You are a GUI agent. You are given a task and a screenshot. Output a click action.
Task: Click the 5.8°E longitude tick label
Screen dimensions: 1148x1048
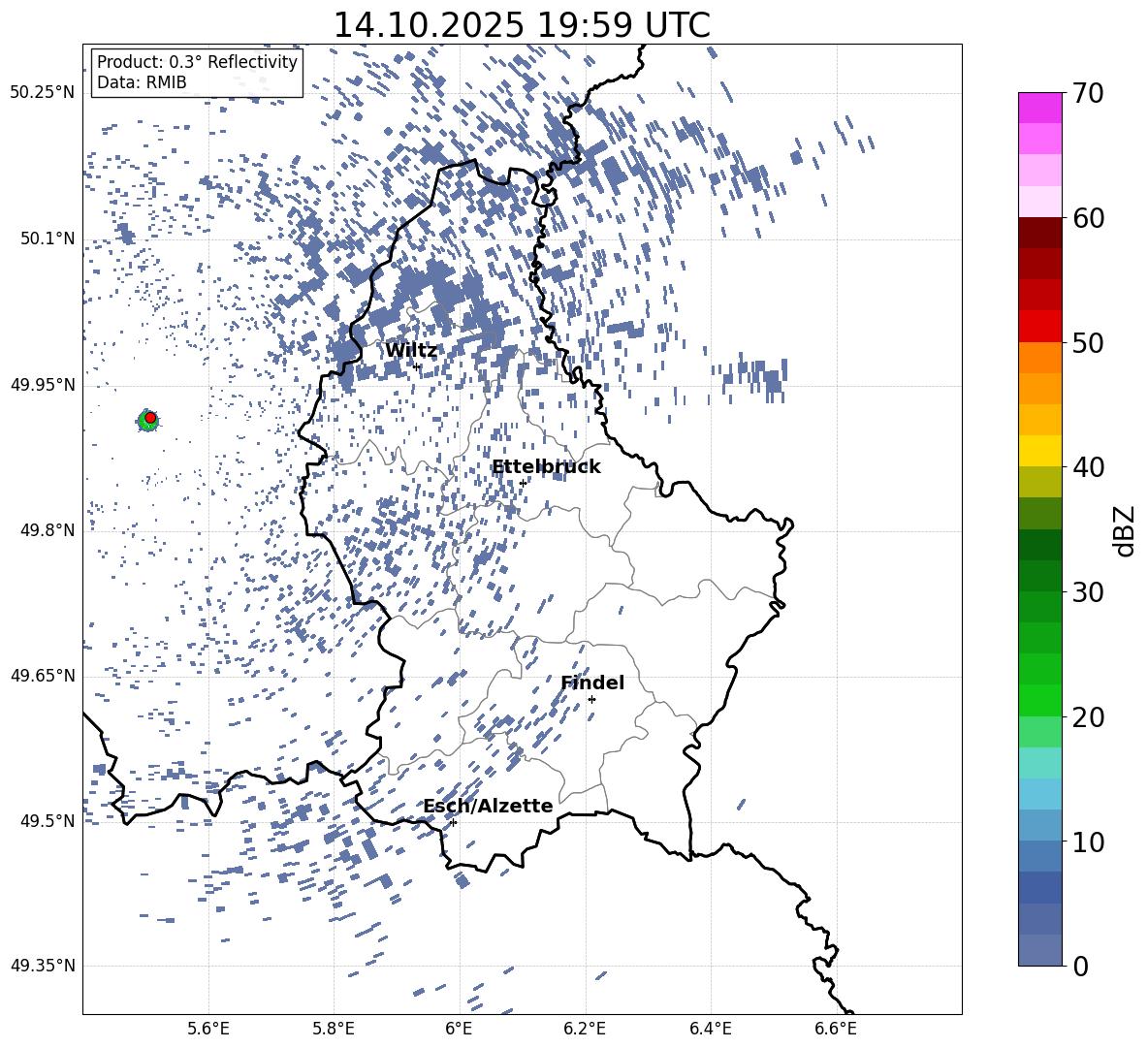(x=334, y=1029)
